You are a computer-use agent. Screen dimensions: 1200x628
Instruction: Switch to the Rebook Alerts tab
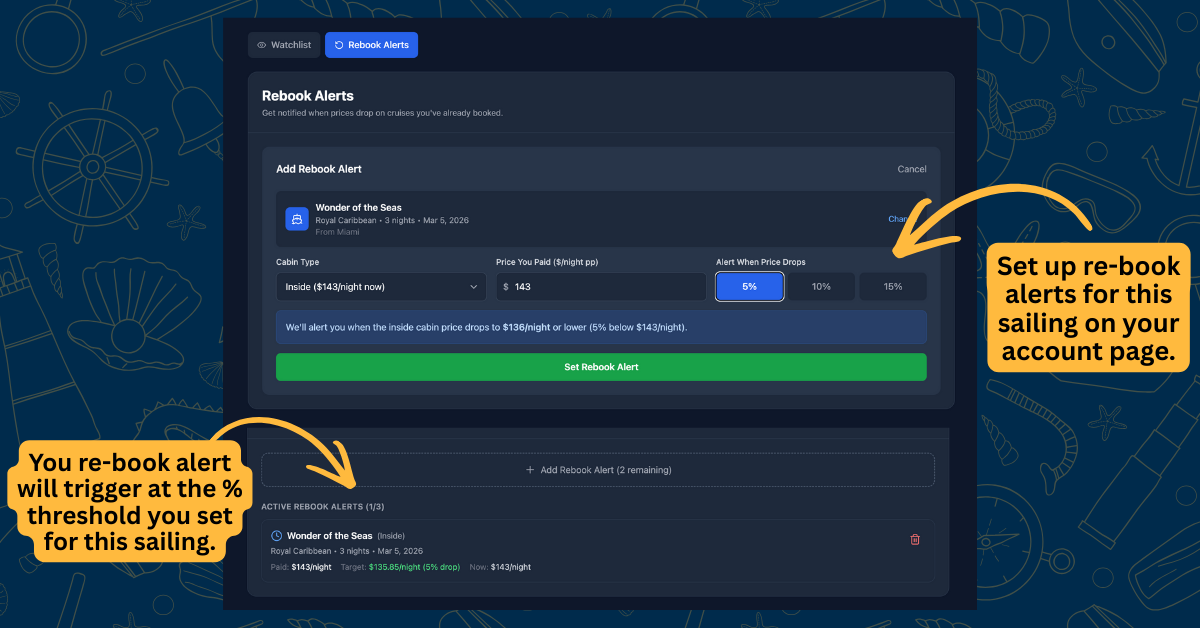tap(371, 44)
